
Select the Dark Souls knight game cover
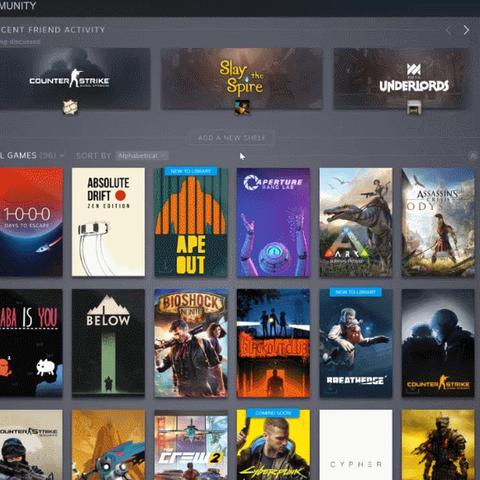tap(438, 445)
